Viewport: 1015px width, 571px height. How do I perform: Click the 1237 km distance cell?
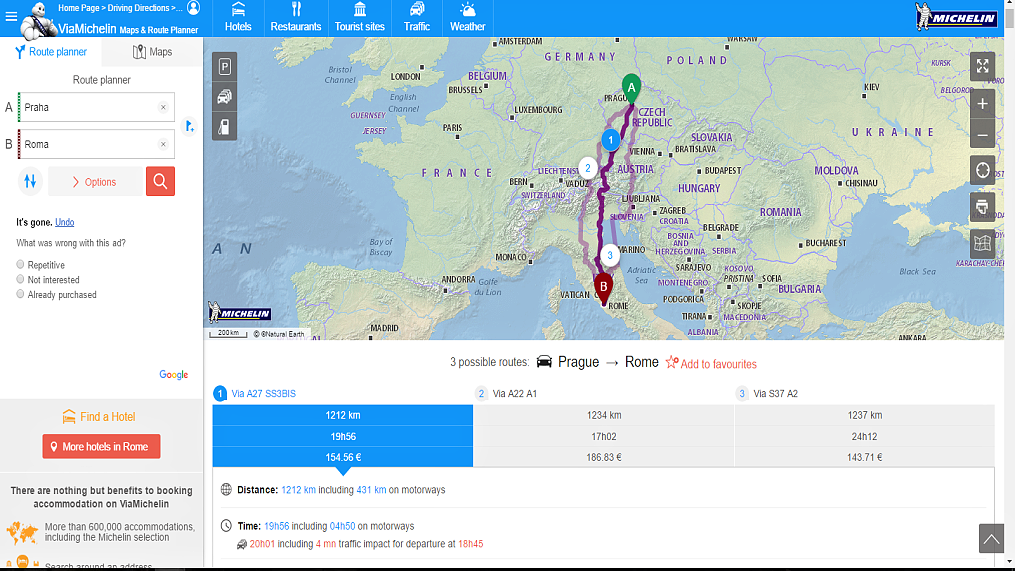point(864,416)
